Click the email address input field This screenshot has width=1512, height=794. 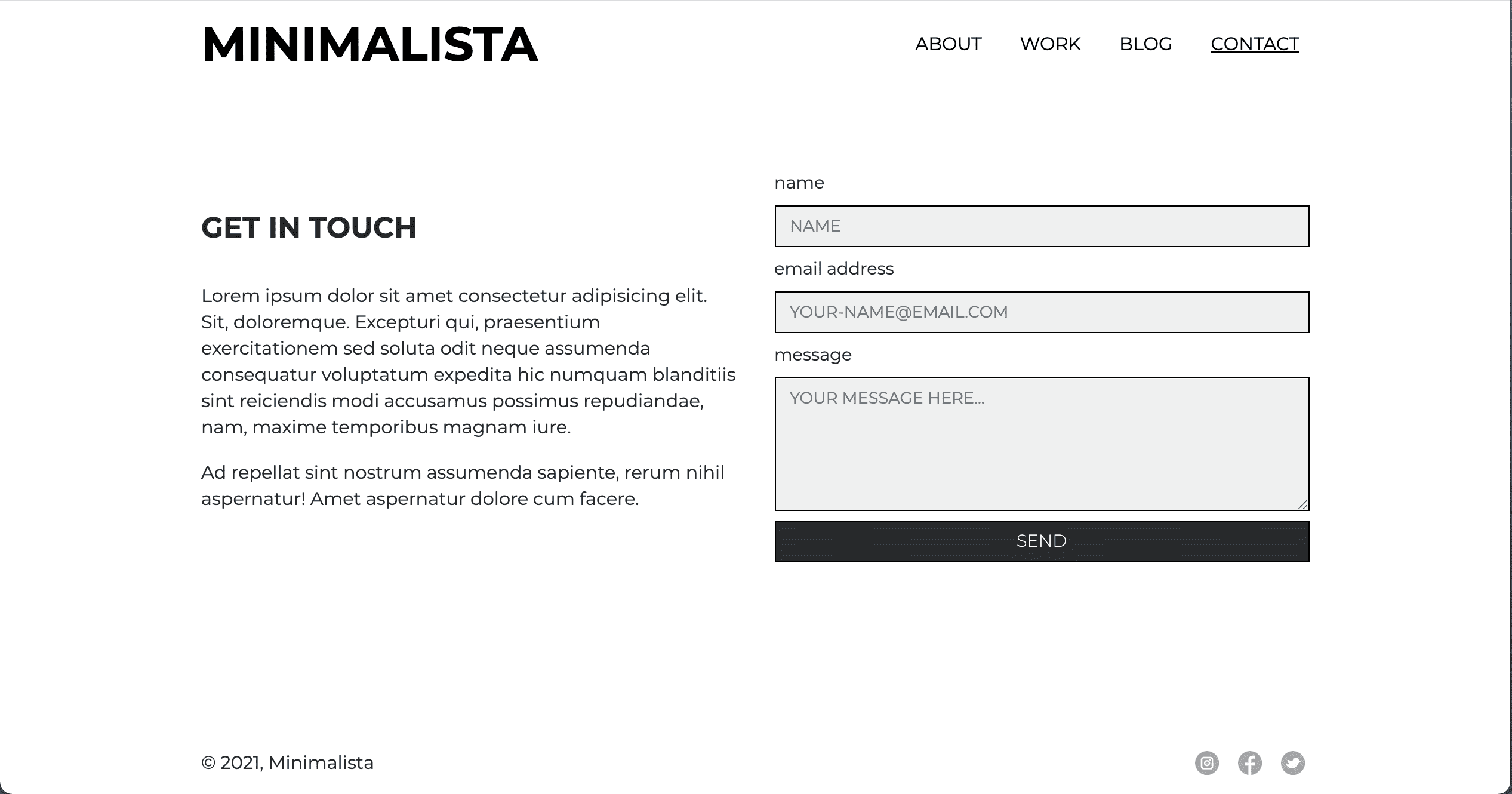tap(1042, 312)
